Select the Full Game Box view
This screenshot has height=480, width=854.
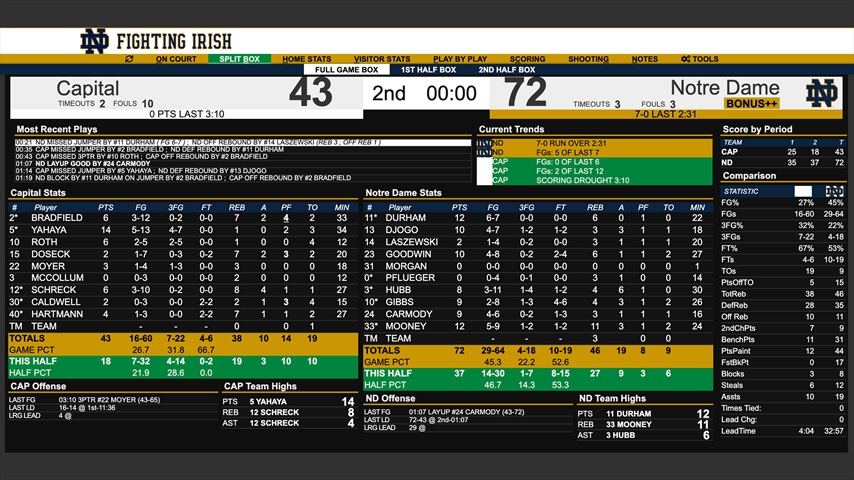tap(346, 70)
